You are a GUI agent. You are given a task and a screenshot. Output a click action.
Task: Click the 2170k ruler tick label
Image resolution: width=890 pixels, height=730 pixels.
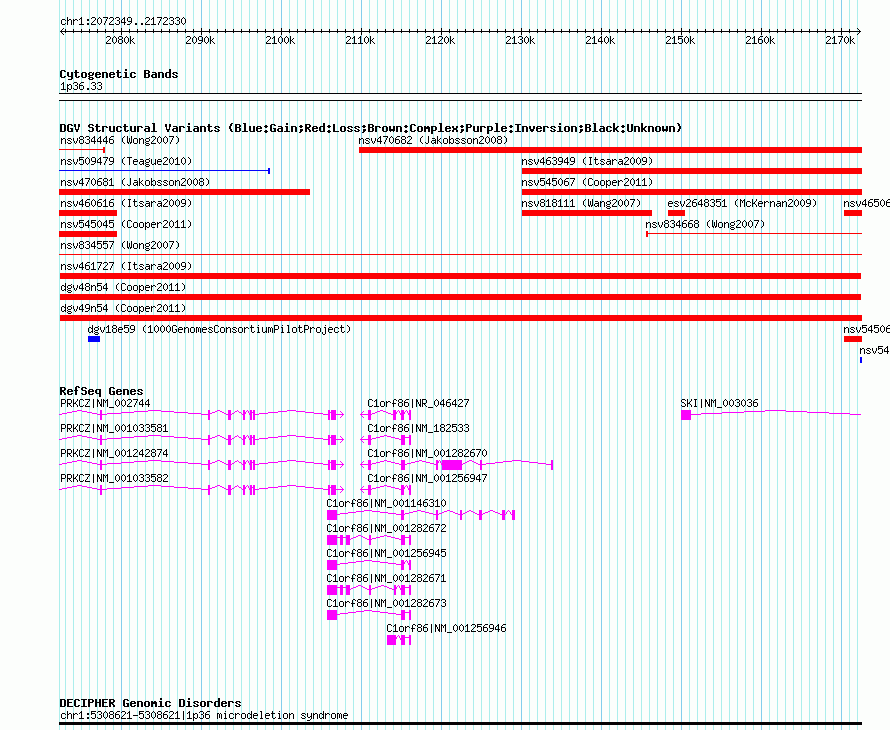click(840, 40)
